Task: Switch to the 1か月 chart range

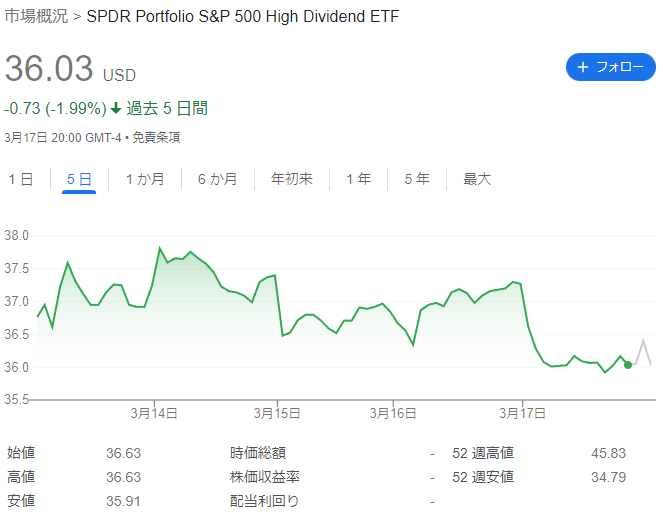Action: [x=145, y=179]
